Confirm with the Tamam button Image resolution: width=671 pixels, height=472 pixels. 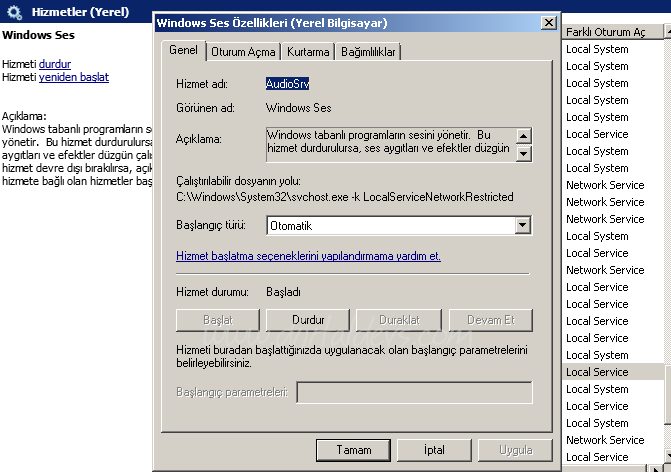point(351,450)
